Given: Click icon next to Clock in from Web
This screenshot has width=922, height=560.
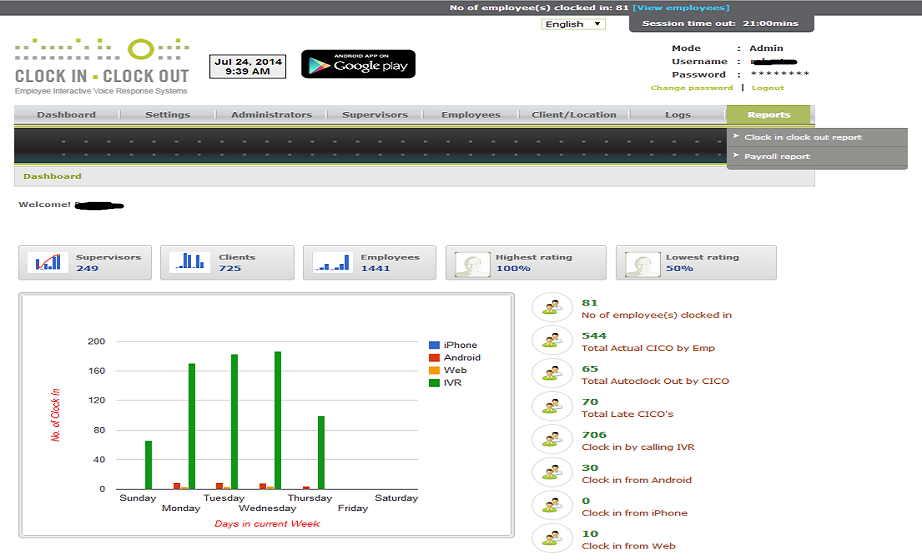Looking at the screenshot, I should pyautogui.click(x=551, y=539).
